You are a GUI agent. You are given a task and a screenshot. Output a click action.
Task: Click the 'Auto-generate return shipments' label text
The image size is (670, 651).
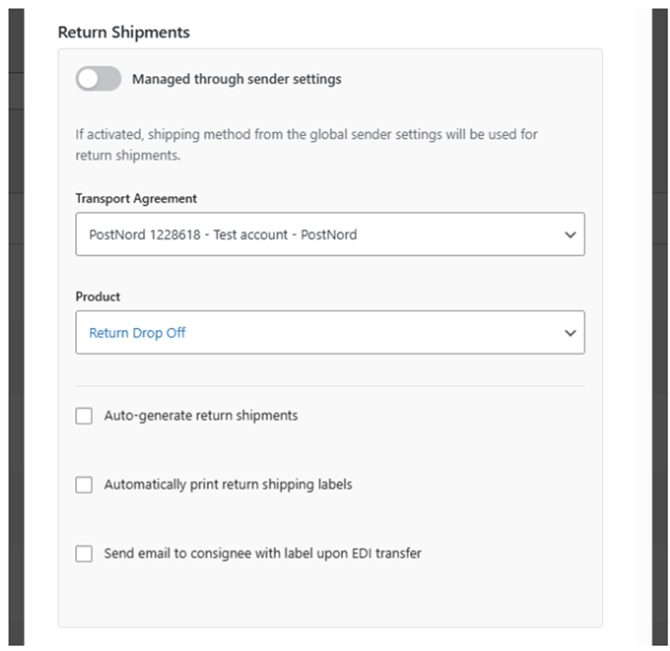201,416
